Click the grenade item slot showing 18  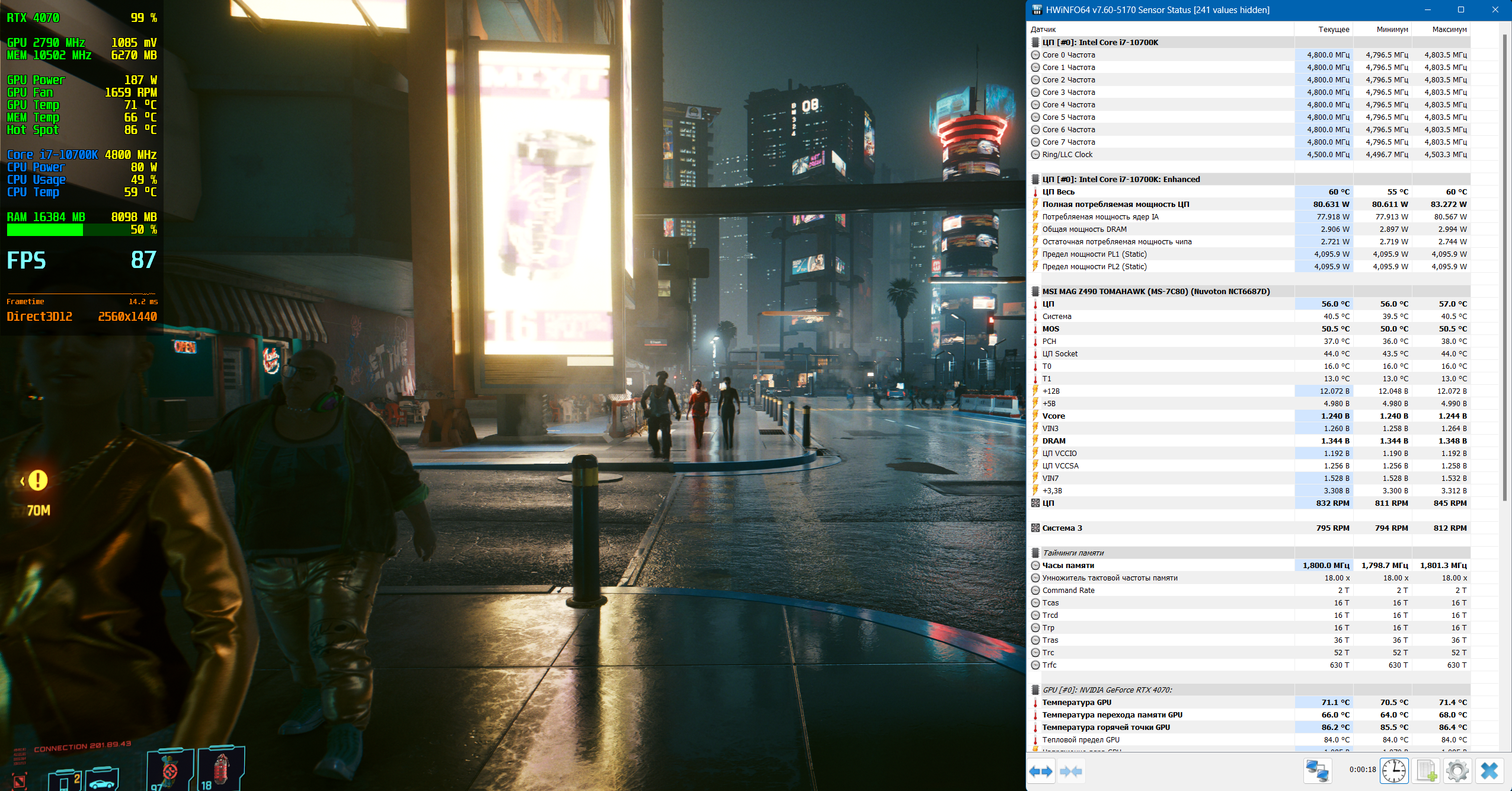220,768
